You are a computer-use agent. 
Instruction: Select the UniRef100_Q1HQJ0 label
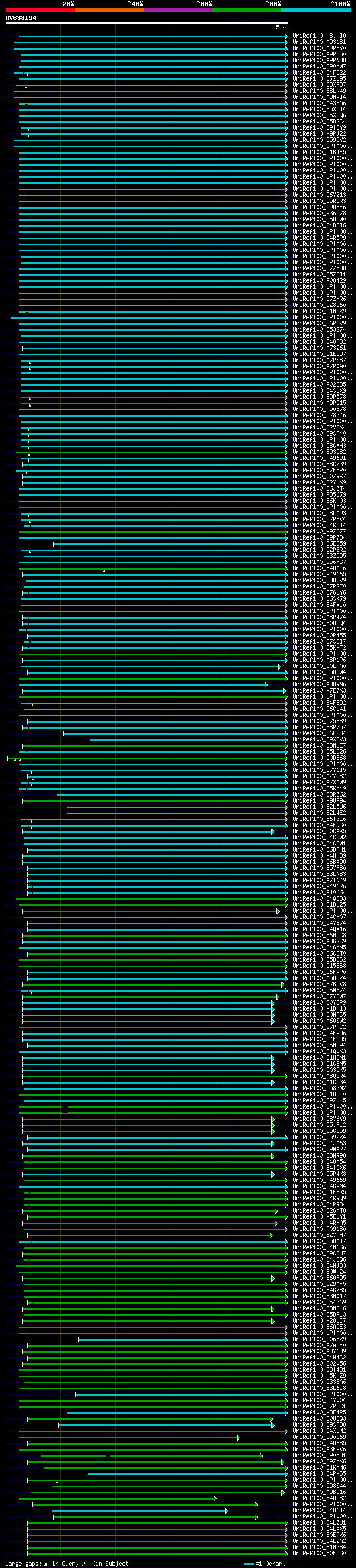319,1095
